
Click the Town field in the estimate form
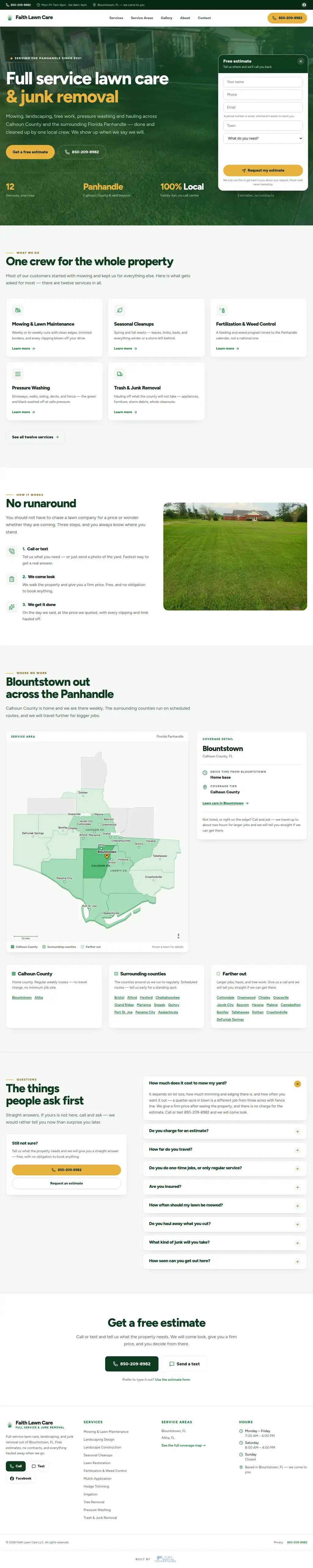coord(263,125)
